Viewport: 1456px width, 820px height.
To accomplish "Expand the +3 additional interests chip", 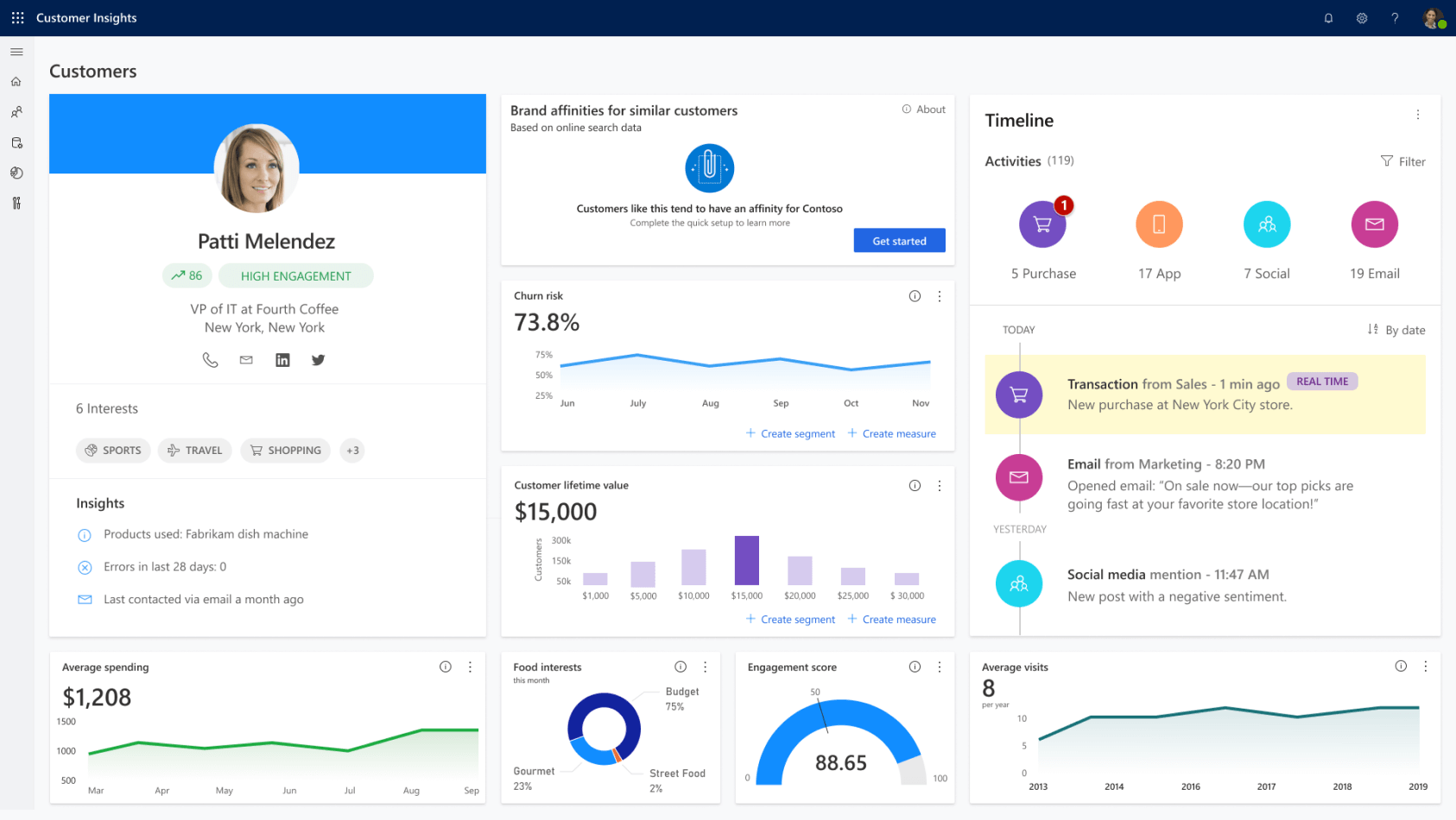I will pos(352,451).
